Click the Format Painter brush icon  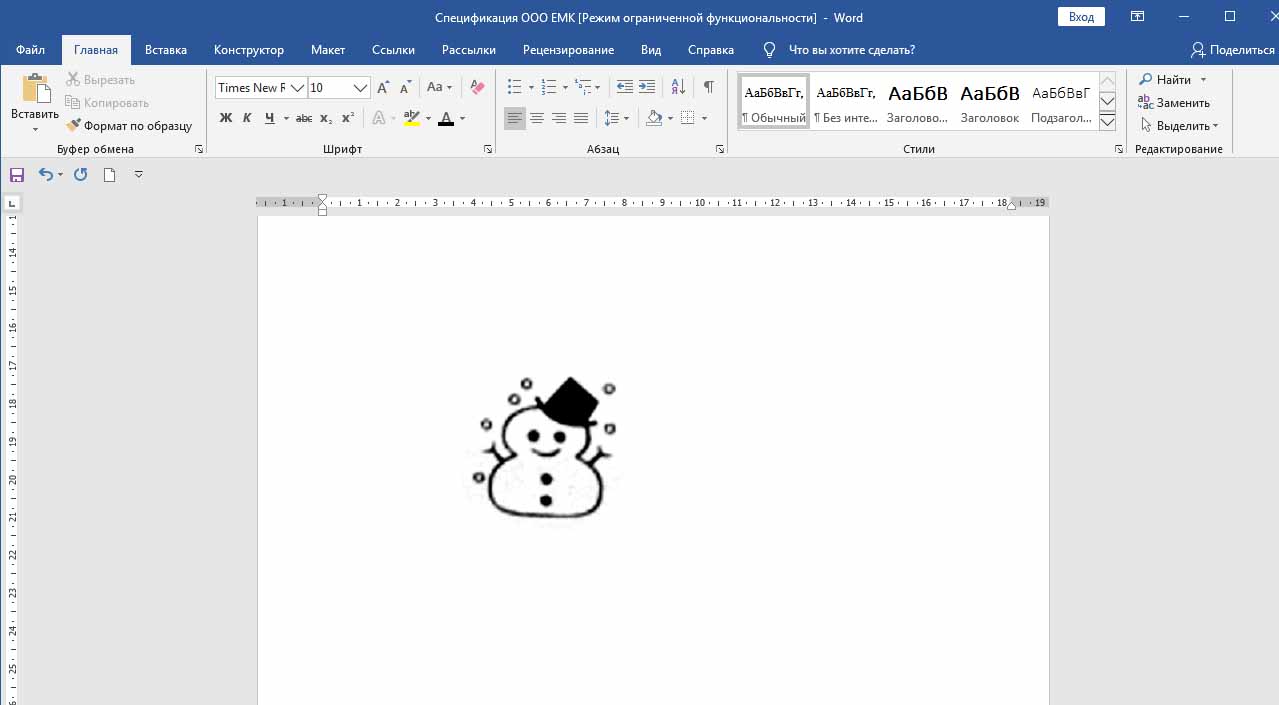(x=73, y=126)
